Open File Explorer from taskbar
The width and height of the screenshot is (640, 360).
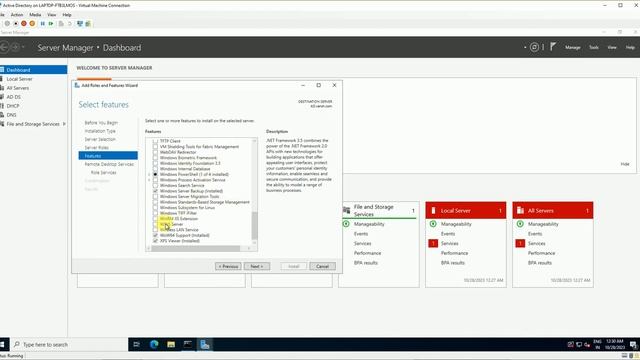pos(171,344)
